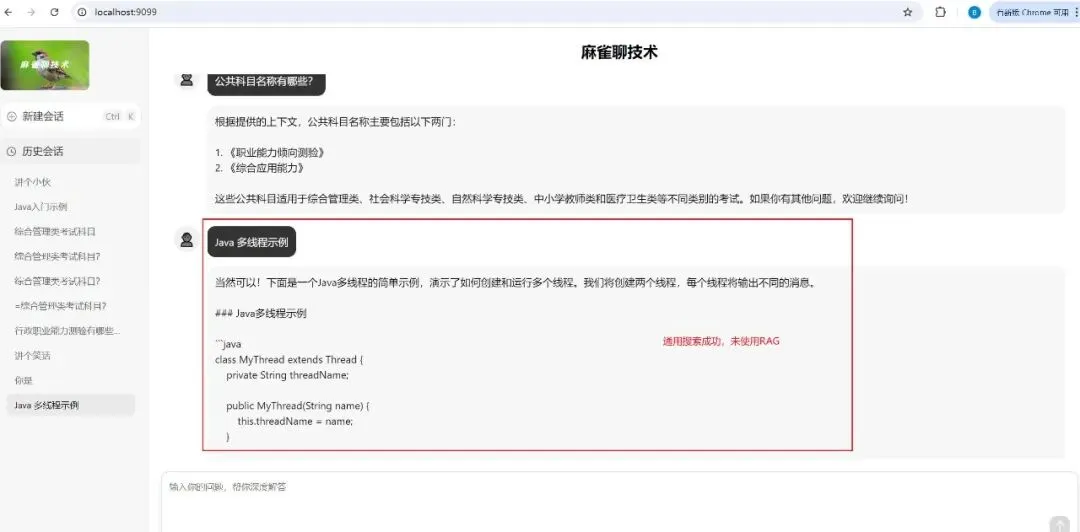Open the Chrome extensions puzzle icon
The height and width of the screenshot is (532, 1080).
point(940,12)
